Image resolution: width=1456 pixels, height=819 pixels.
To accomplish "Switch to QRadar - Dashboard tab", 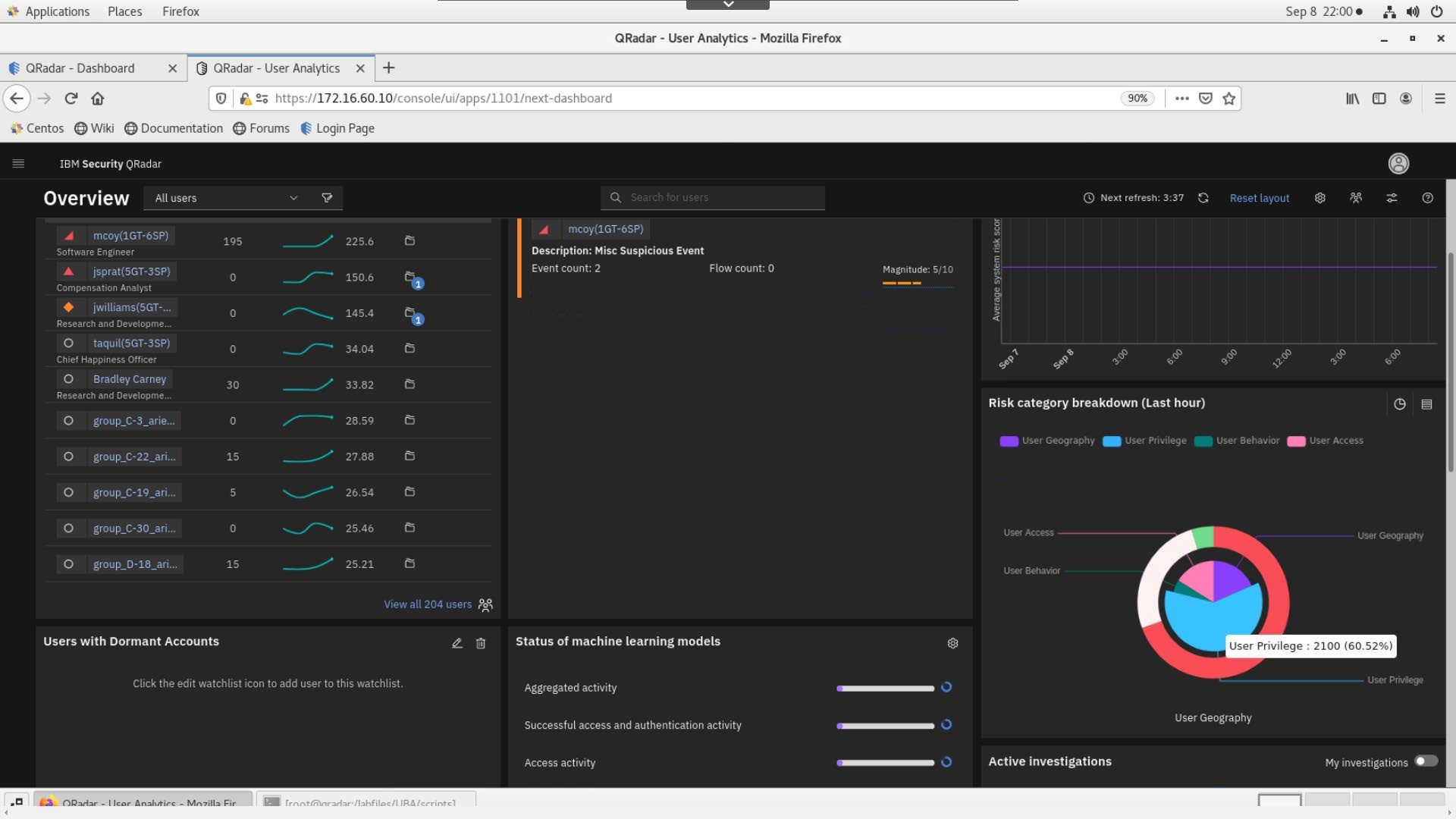I will [x=80, y=68].
